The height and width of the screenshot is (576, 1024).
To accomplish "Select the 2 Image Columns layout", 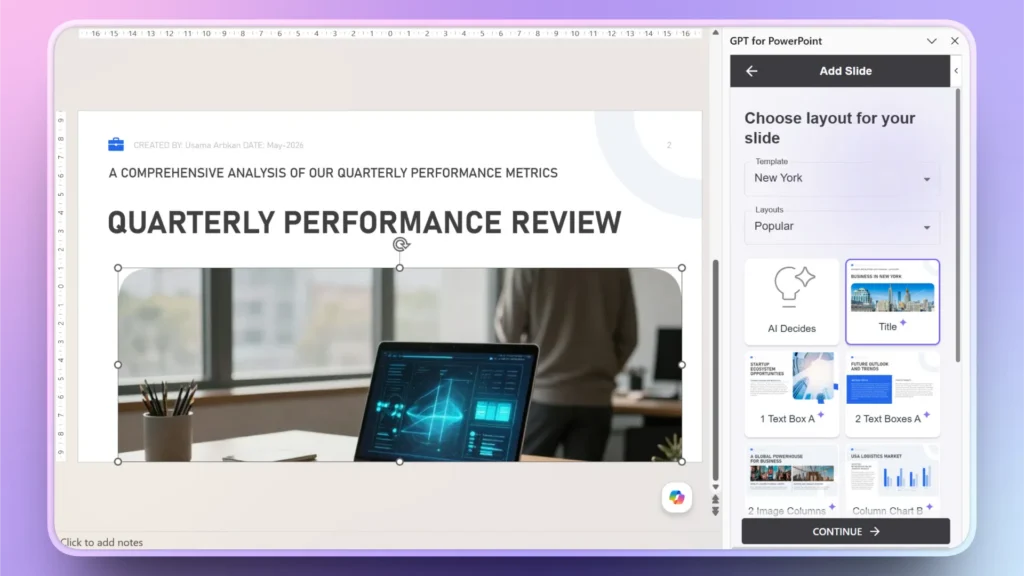I will (x=792, y=481).
